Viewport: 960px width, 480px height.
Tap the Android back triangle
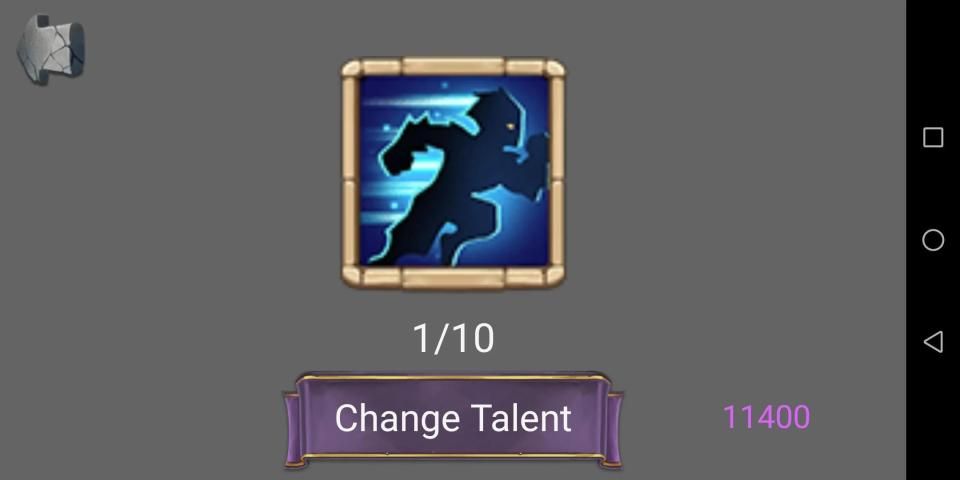[x=932, y=342]
